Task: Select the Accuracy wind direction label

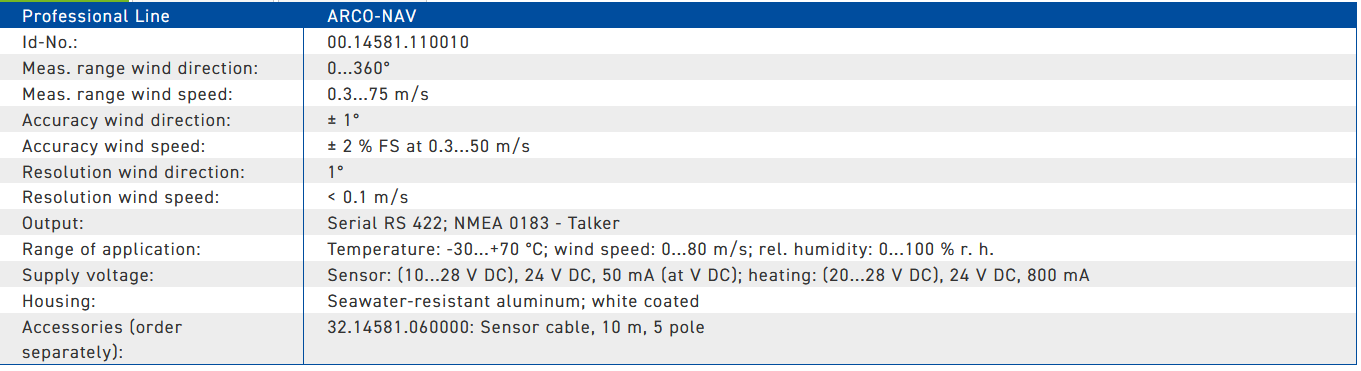Action: click(126, 120)
